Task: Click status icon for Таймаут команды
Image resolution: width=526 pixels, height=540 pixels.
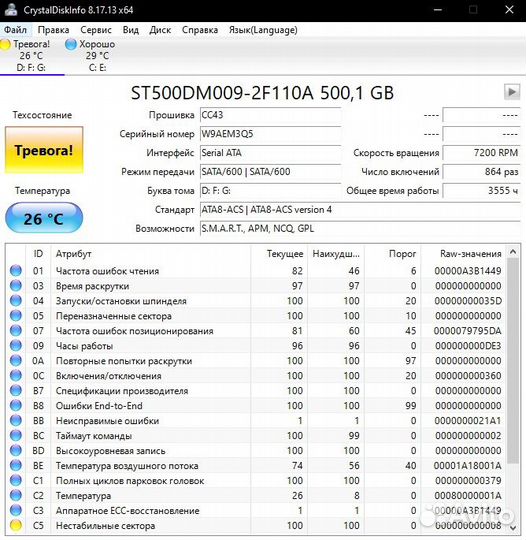Action: click(16, 436)
